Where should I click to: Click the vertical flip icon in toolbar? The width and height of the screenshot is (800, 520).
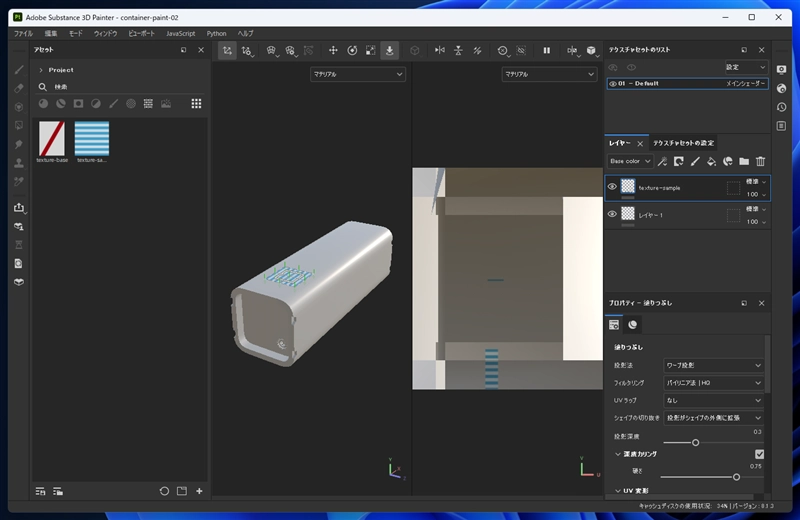coord(458,50)
